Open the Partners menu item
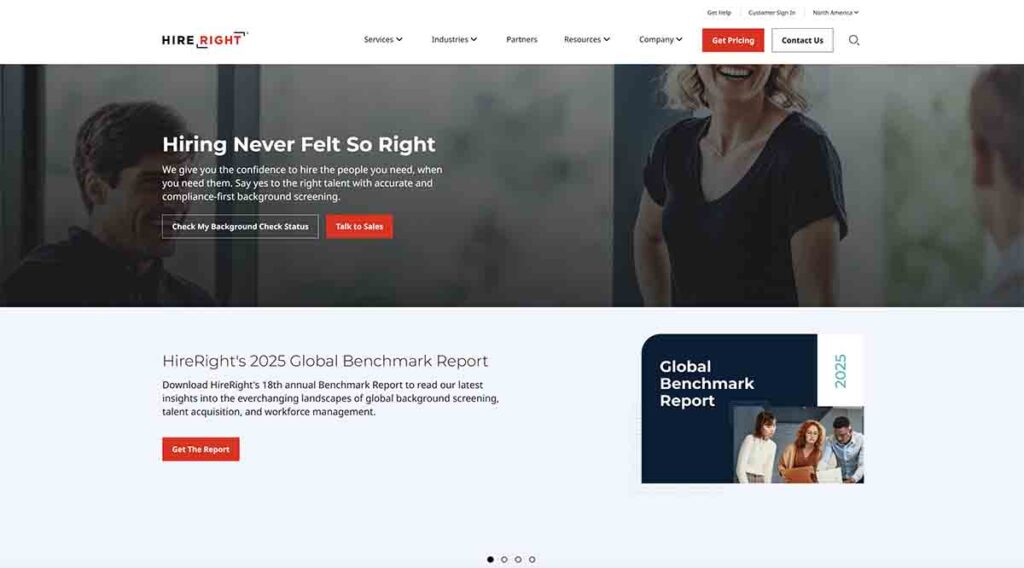The image size is (1024, 568). [521, 40]
